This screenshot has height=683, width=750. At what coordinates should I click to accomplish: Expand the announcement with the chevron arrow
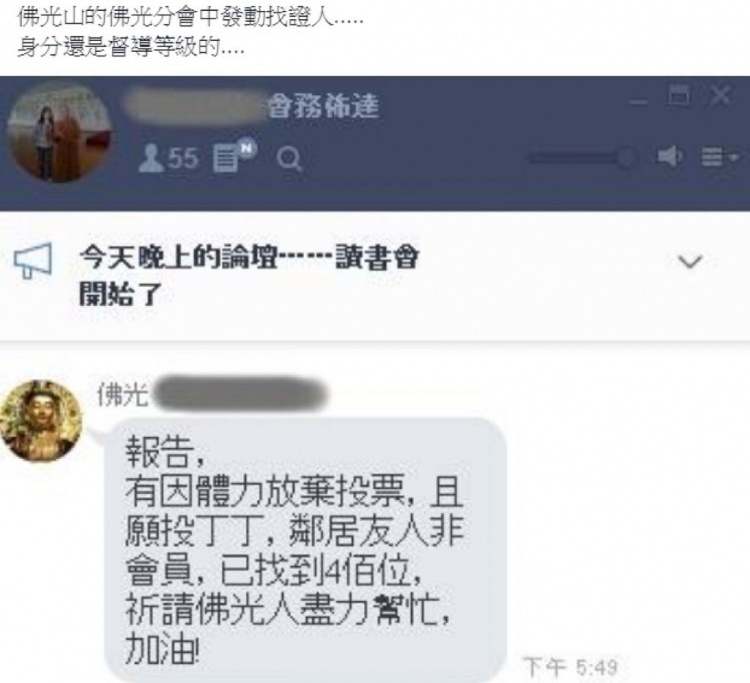click(690, 261)
